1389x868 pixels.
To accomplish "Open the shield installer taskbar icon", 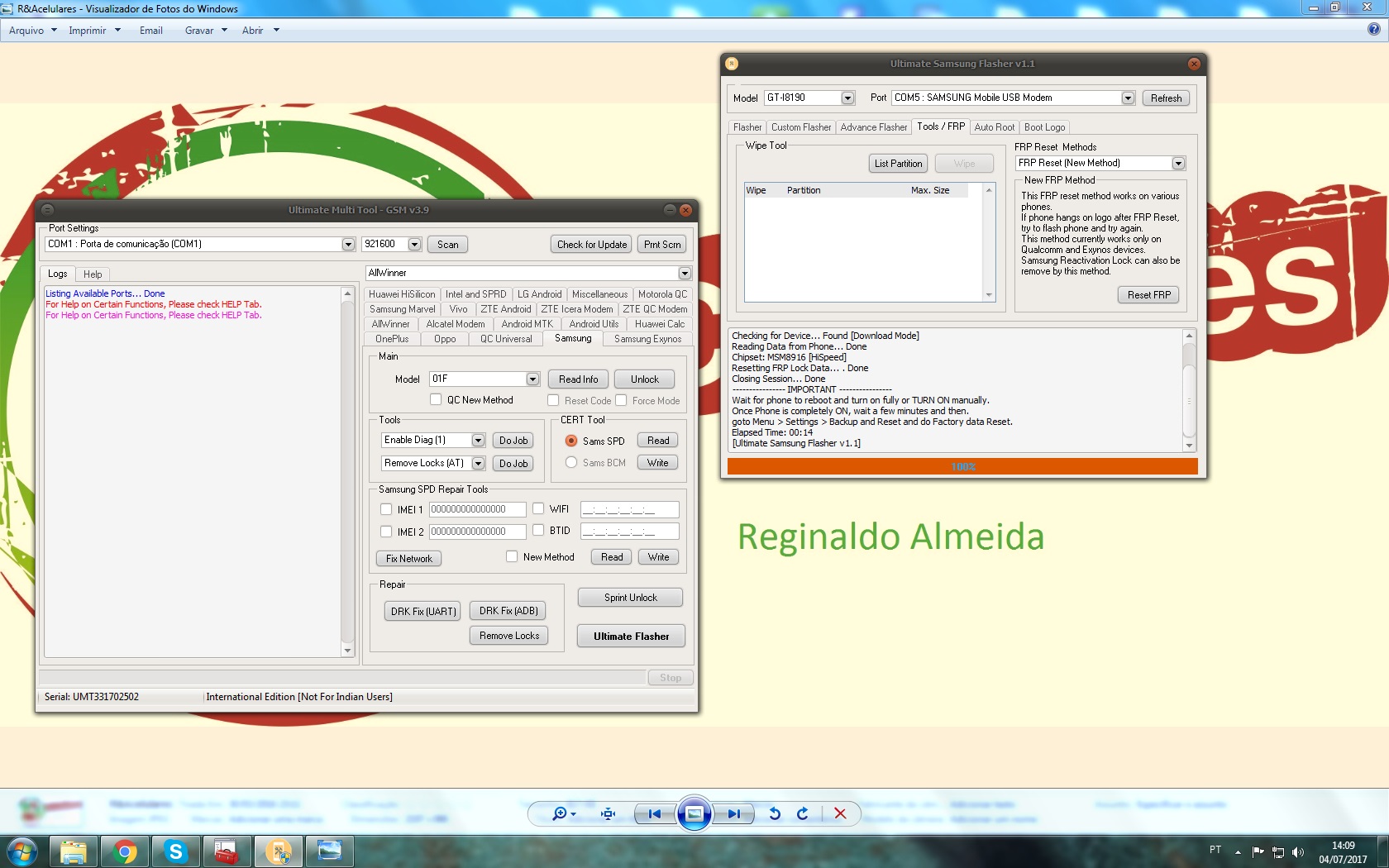I will click(279, 851).
